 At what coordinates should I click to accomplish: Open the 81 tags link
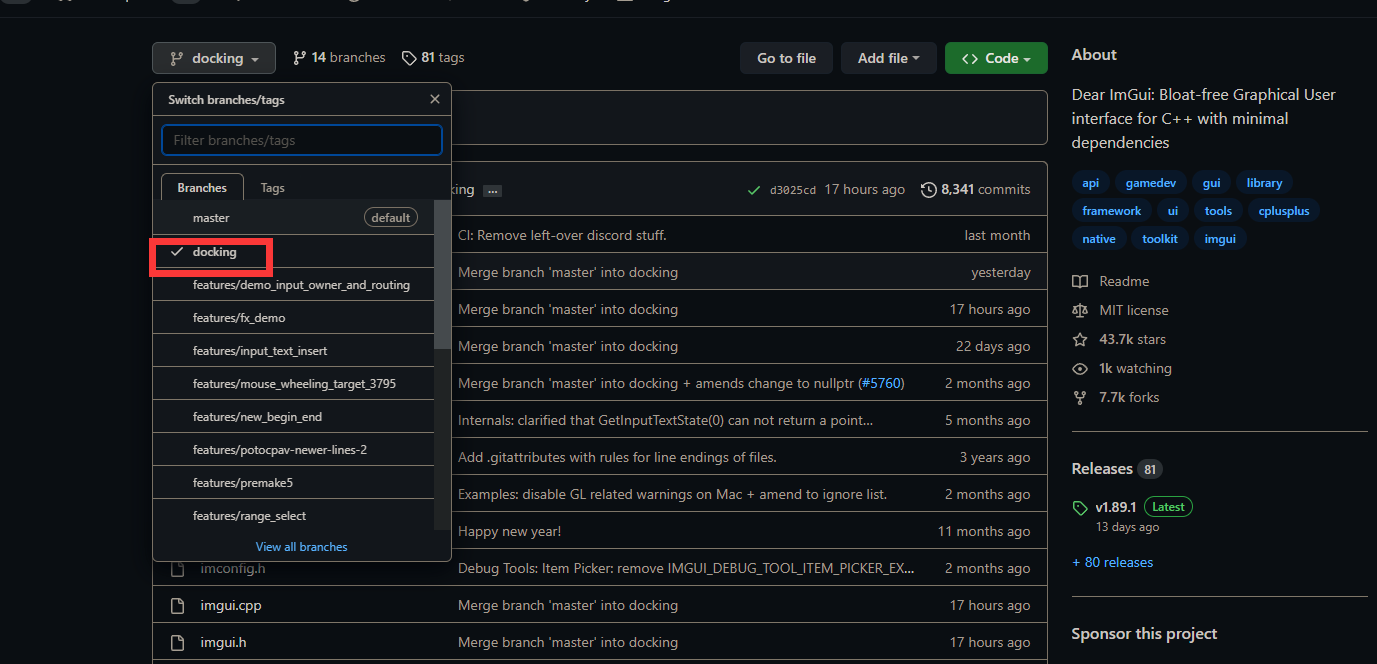[x=433, y=58]
